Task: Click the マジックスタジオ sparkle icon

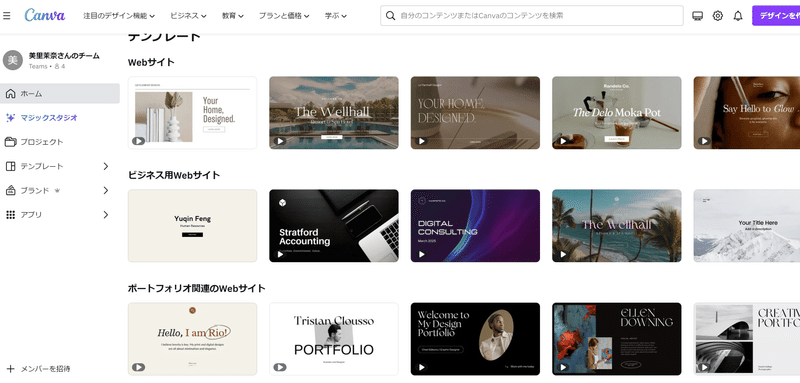Action: pos(10,118)
